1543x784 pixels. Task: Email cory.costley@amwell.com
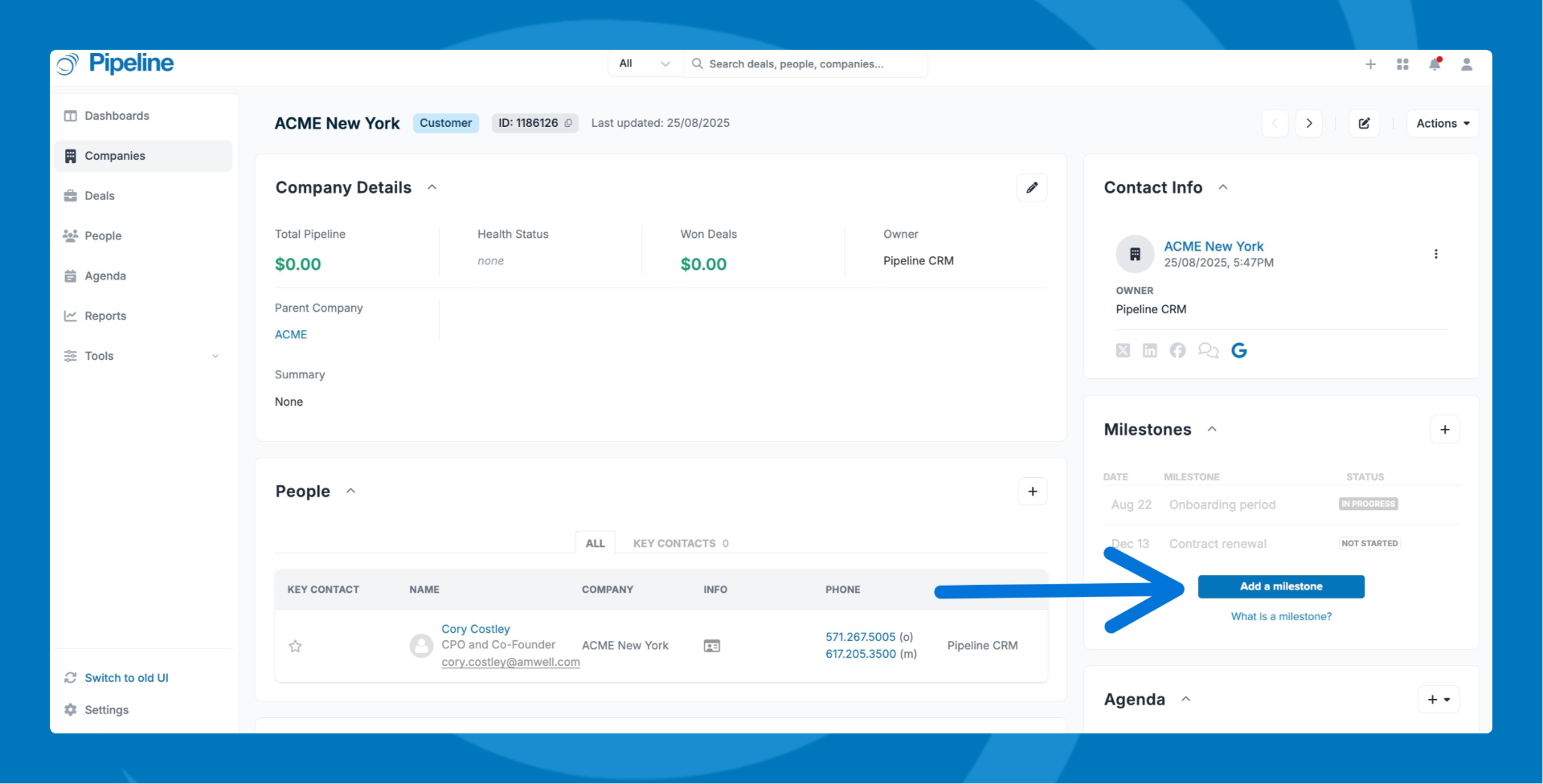[x=510, y=662]
